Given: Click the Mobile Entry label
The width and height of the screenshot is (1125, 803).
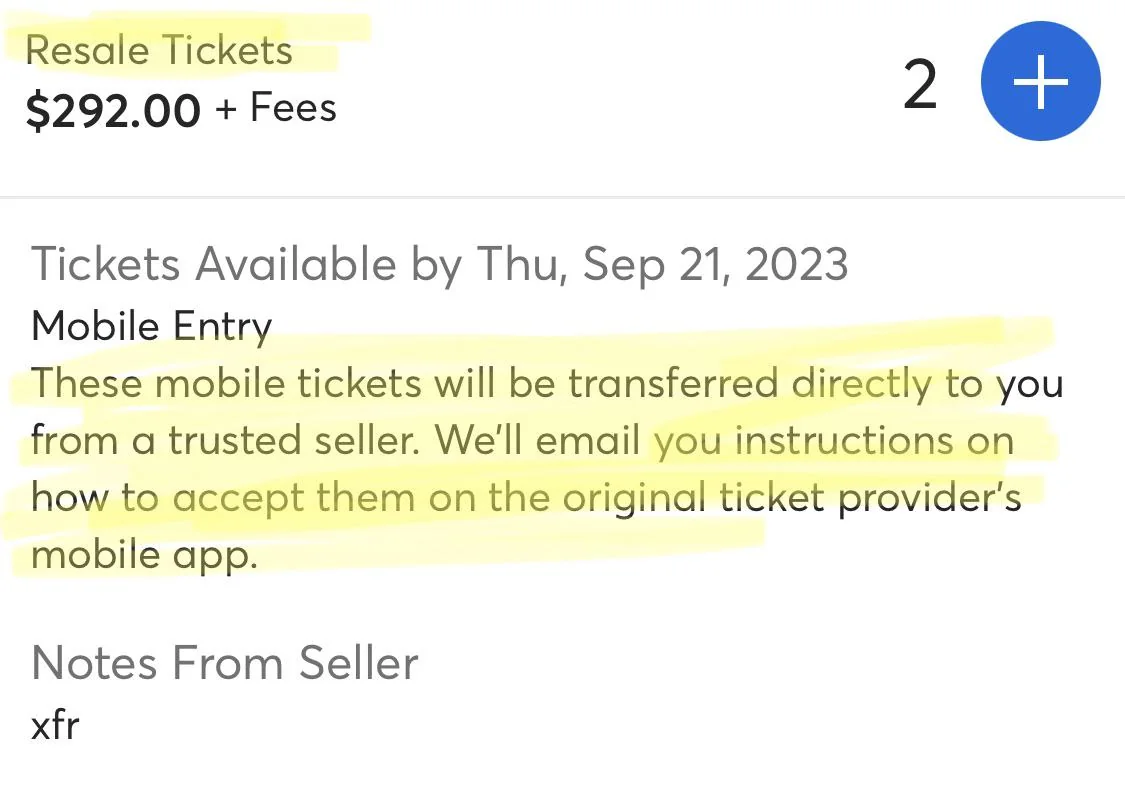Looking at the screenshot, I should point(150,325).
